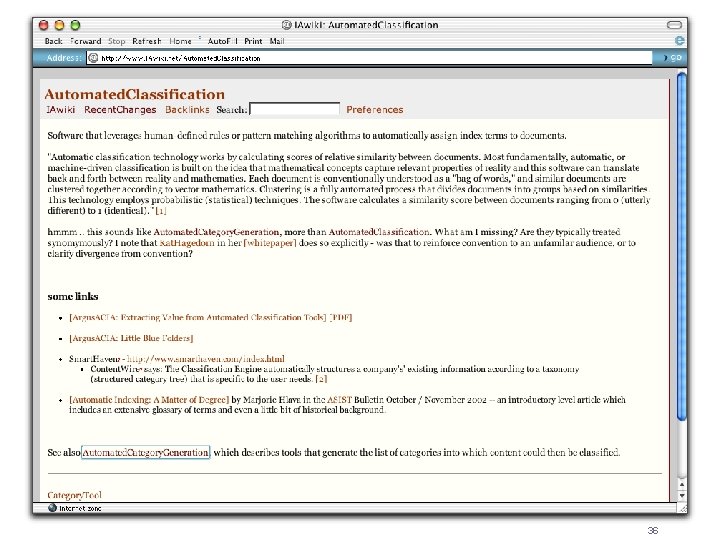Follow the [1] footnote reference link
The image size is (720, 540).
161,211
